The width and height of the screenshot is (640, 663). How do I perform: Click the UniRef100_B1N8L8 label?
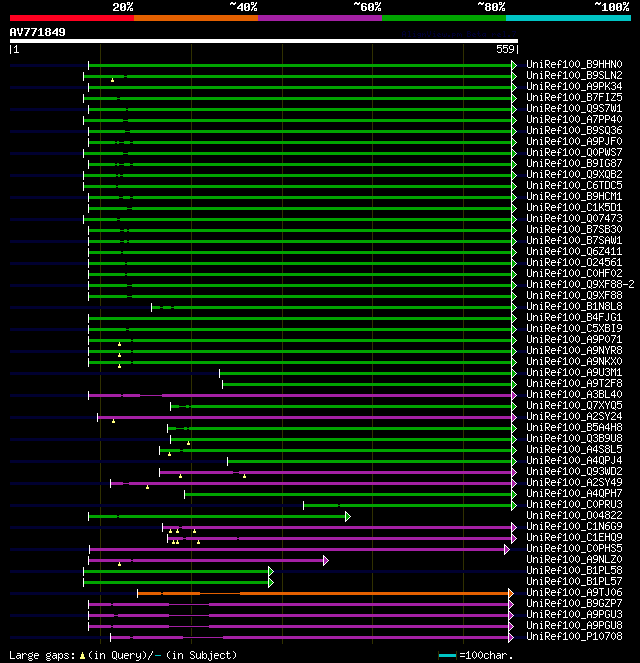pyautogui.click(x=574, y=306)
